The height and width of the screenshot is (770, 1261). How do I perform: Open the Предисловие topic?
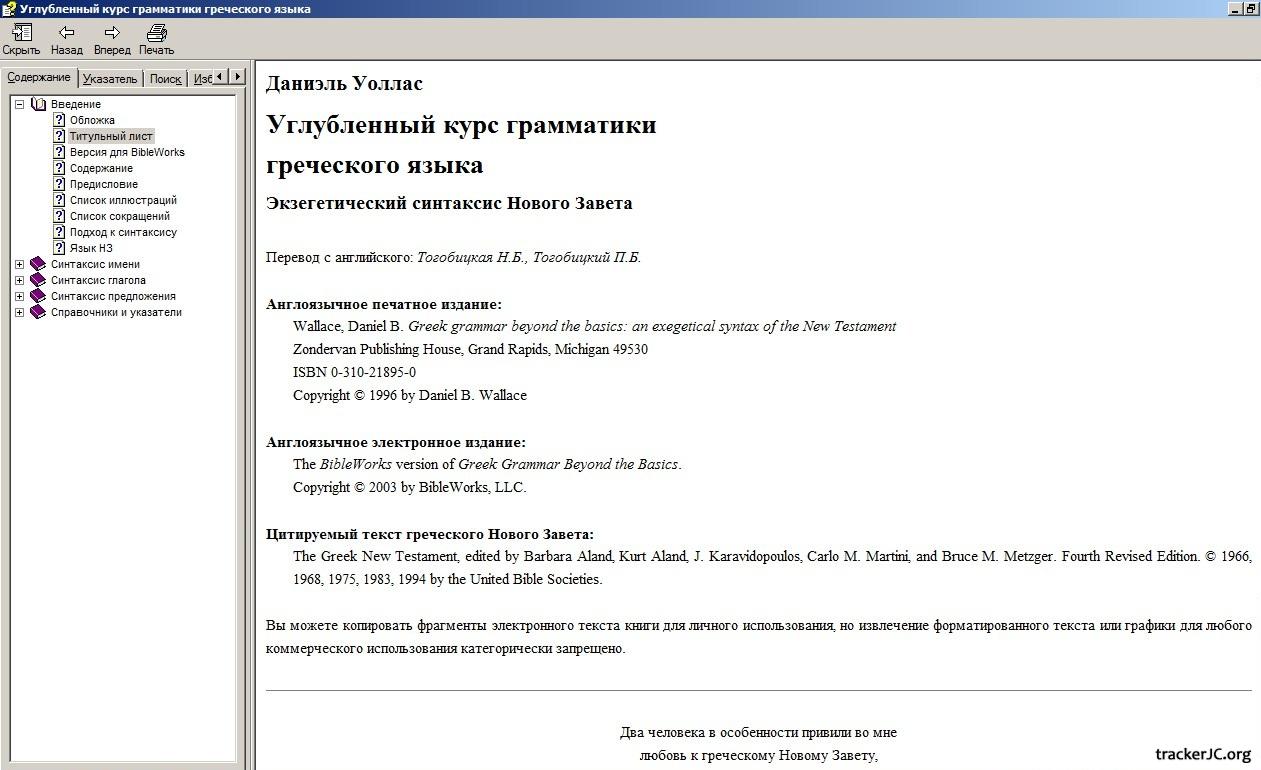(103, 184)
